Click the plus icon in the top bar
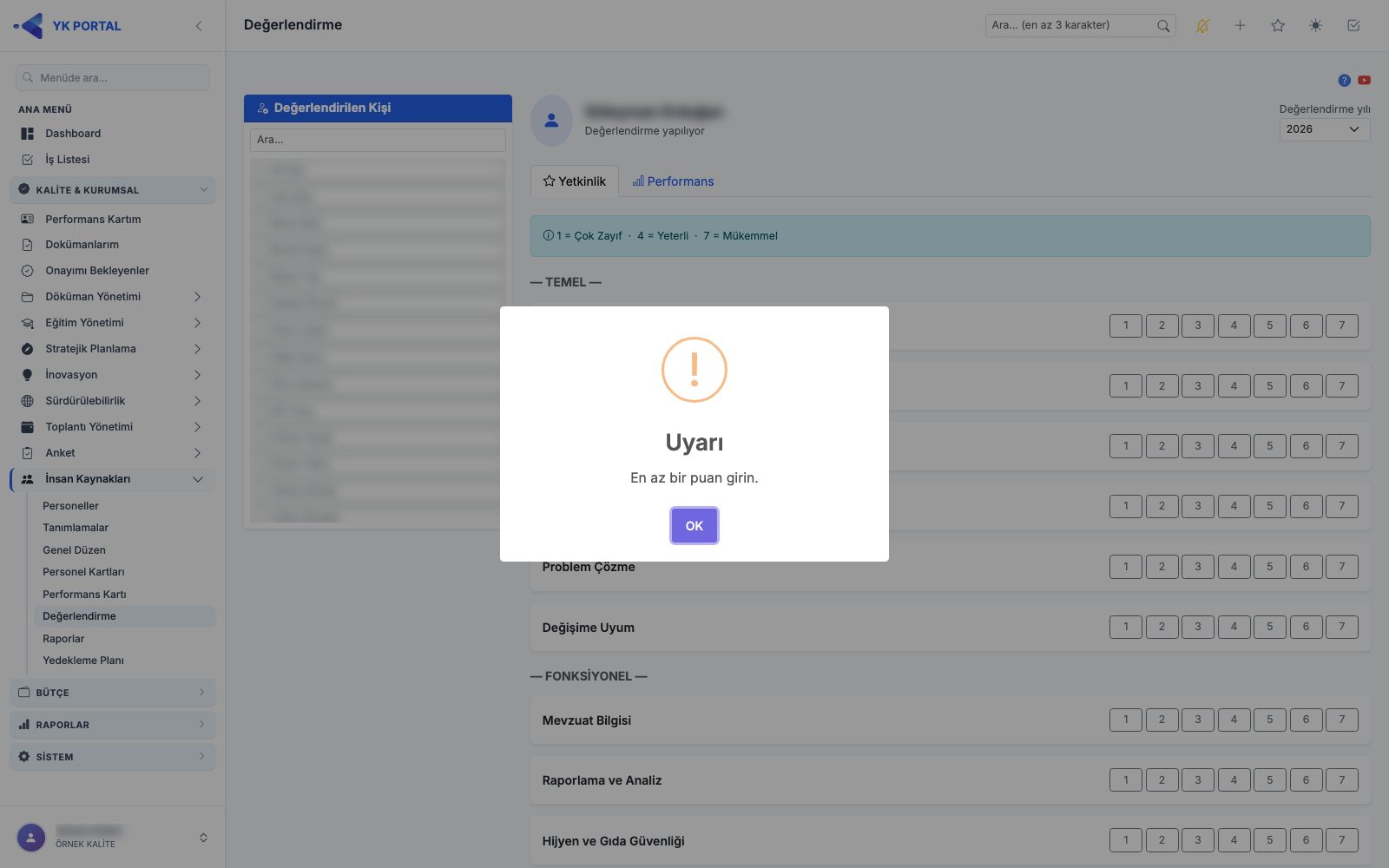The width and height of the screenshot is (1389, 868). (1240, 26)
